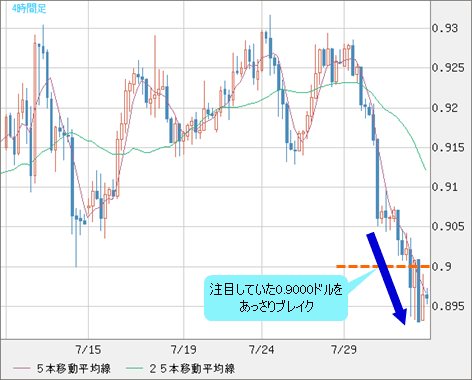The image size is (472, 380).
Task: Click the blue downward arrow annotation
Action: coord(387,278)
